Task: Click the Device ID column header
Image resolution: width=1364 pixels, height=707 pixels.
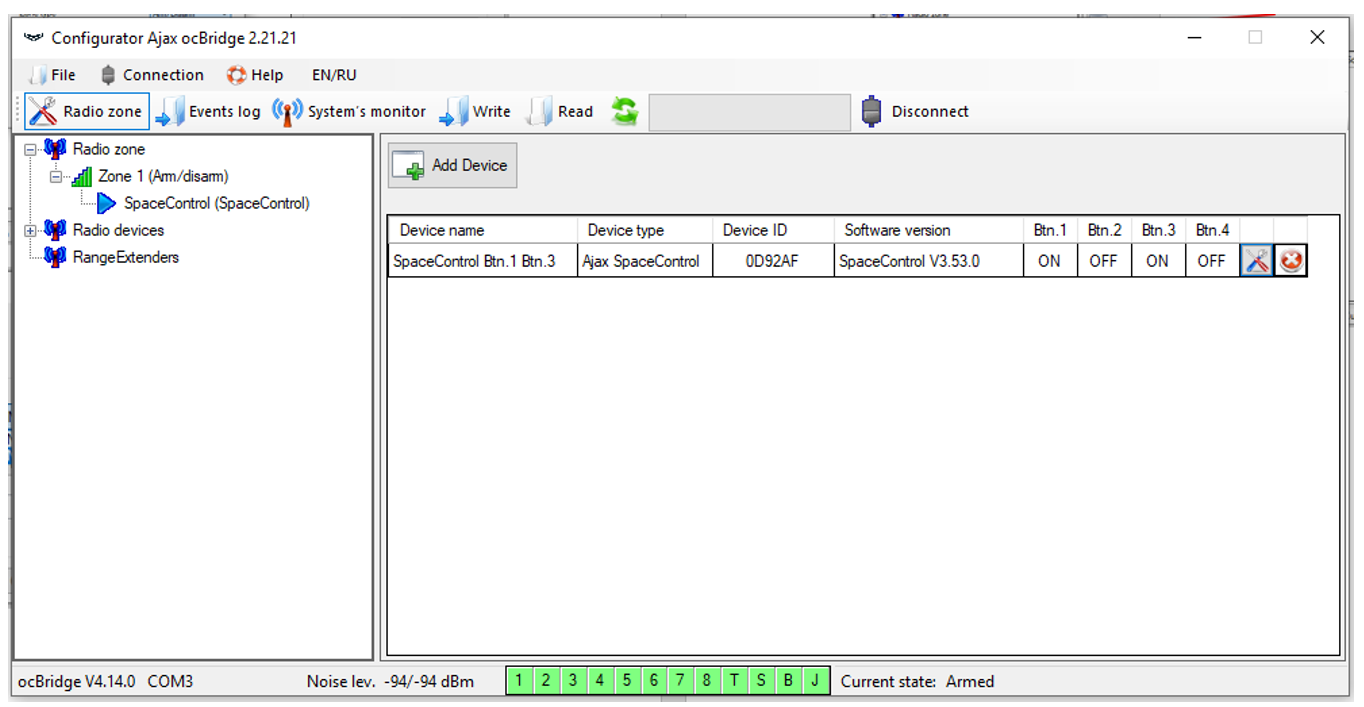Action: 773,230
